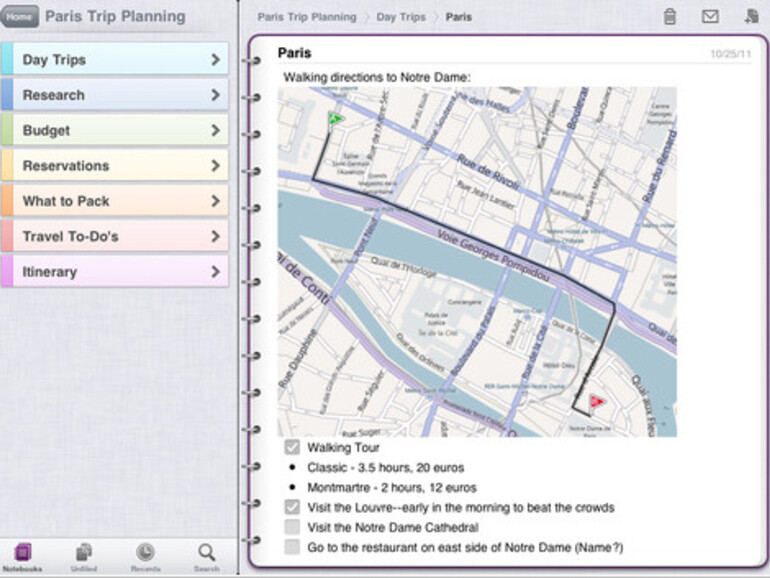
Task: Show the Recents tab
Action: click(x=145, y=557)
